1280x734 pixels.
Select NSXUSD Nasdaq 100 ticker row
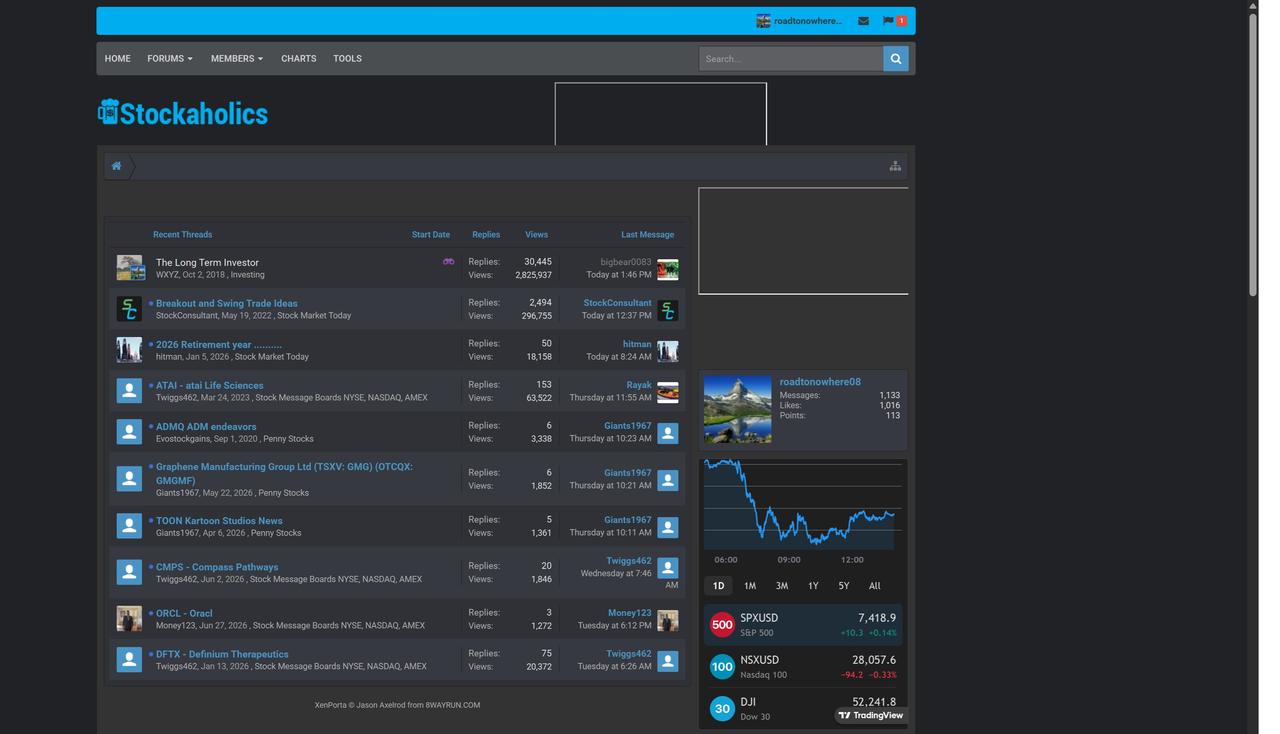[x=803, y=667]
